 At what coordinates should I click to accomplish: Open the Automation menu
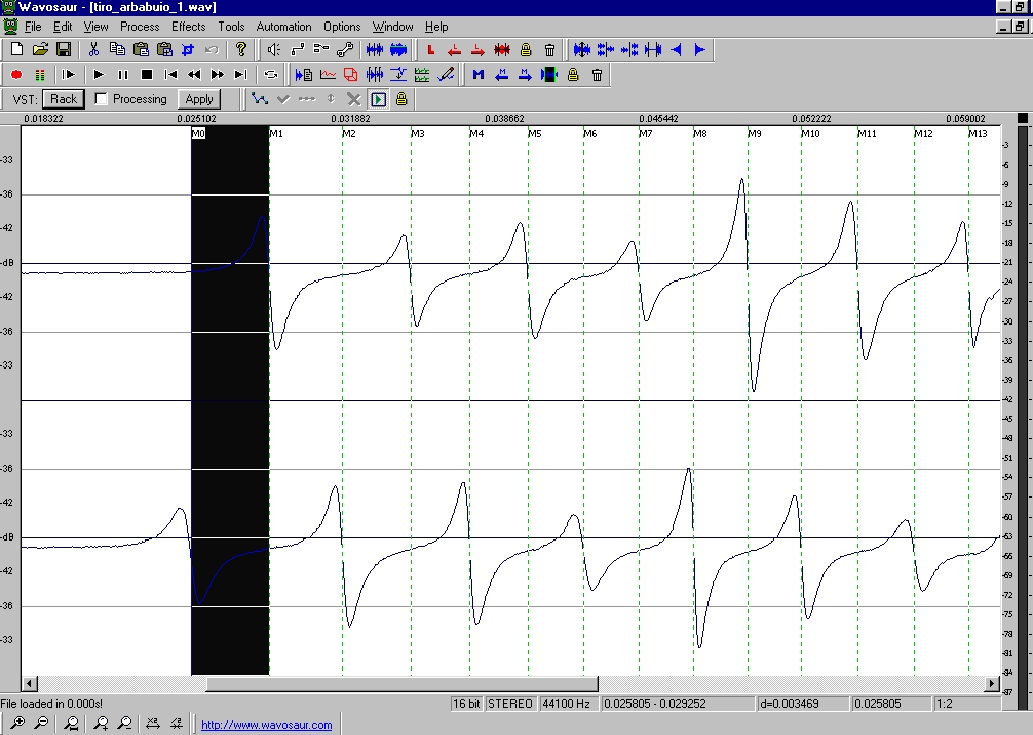click(x=284, y=27)
